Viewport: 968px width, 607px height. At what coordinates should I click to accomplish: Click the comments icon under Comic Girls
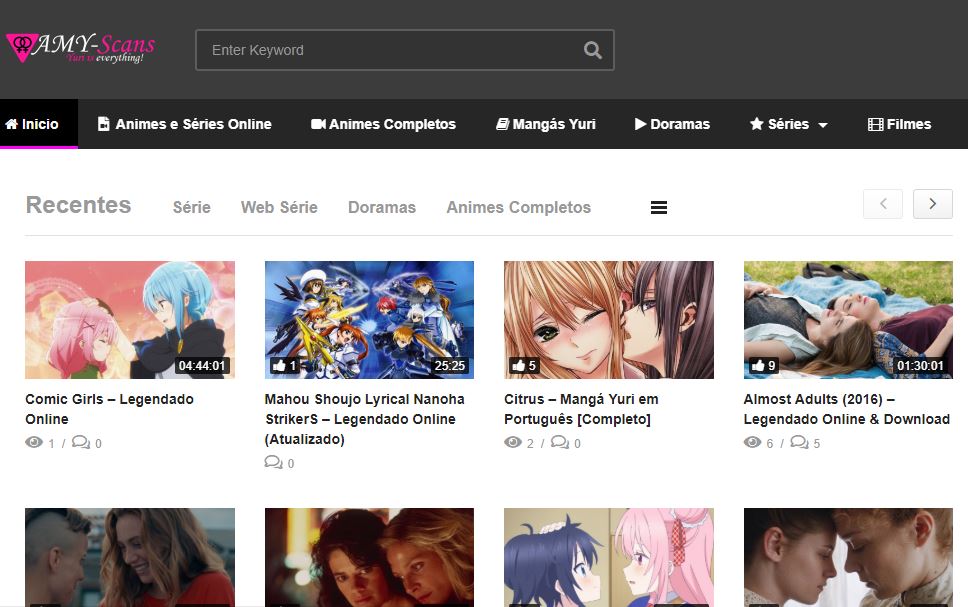(x=81, y=442)
